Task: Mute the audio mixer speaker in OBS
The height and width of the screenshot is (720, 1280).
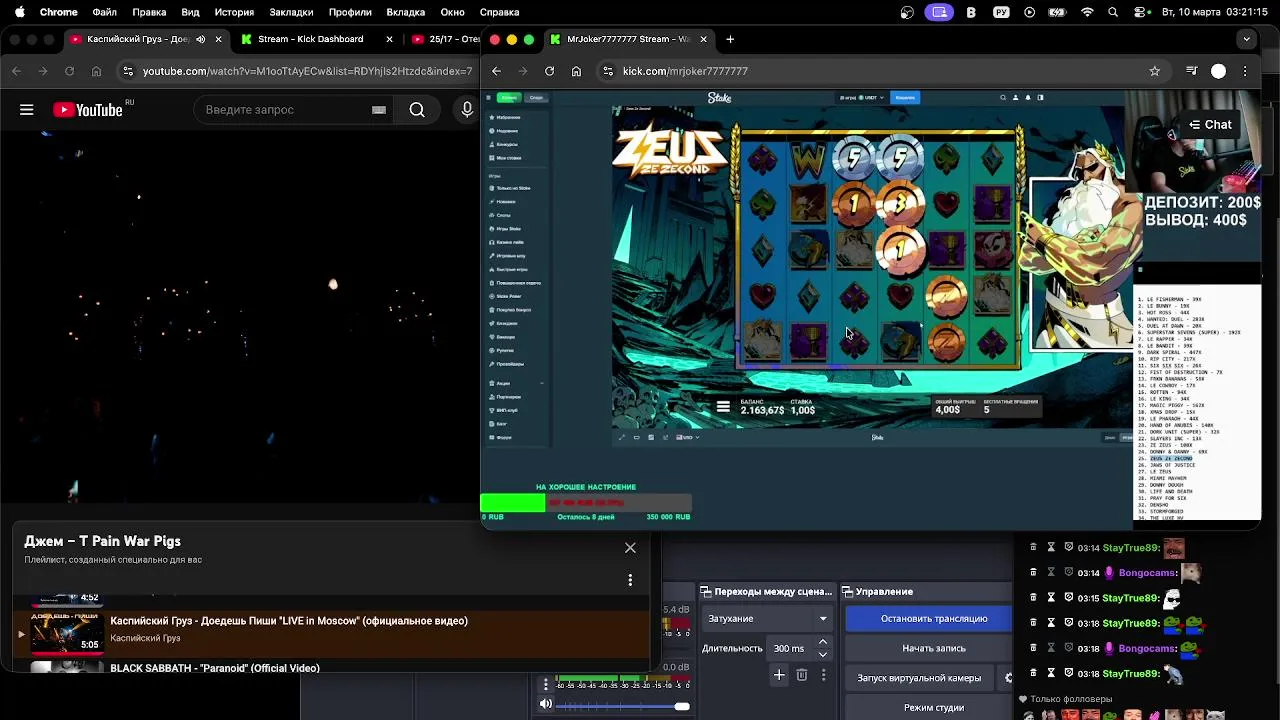Action: (546, 705)
